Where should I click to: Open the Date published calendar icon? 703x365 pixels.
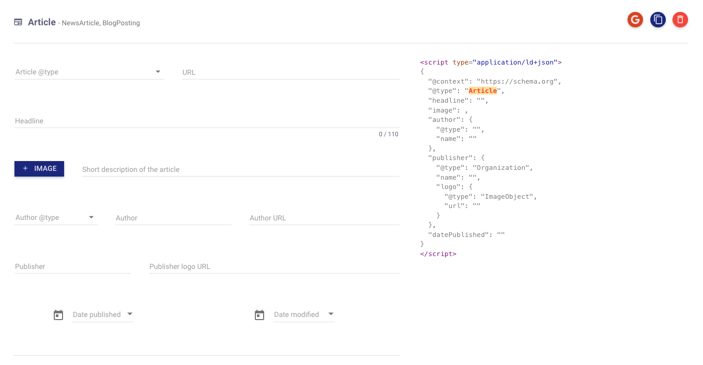point(58,315)
